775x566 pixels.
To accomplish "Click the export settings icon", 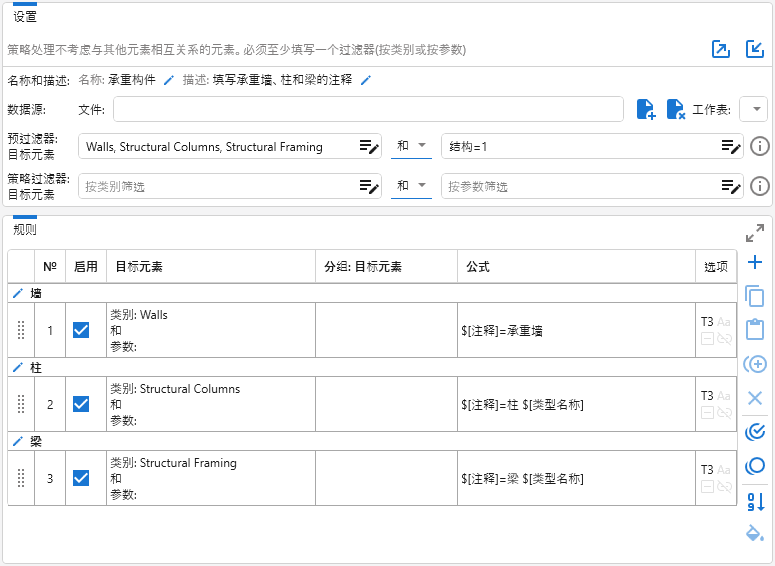I will pos(721,49).
